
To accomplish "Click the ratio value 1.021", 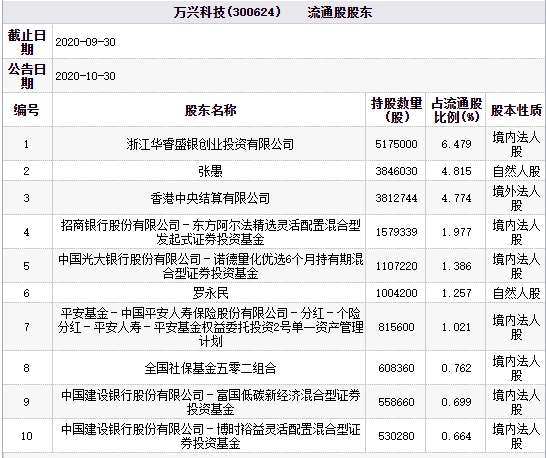I will click(456, 327).
